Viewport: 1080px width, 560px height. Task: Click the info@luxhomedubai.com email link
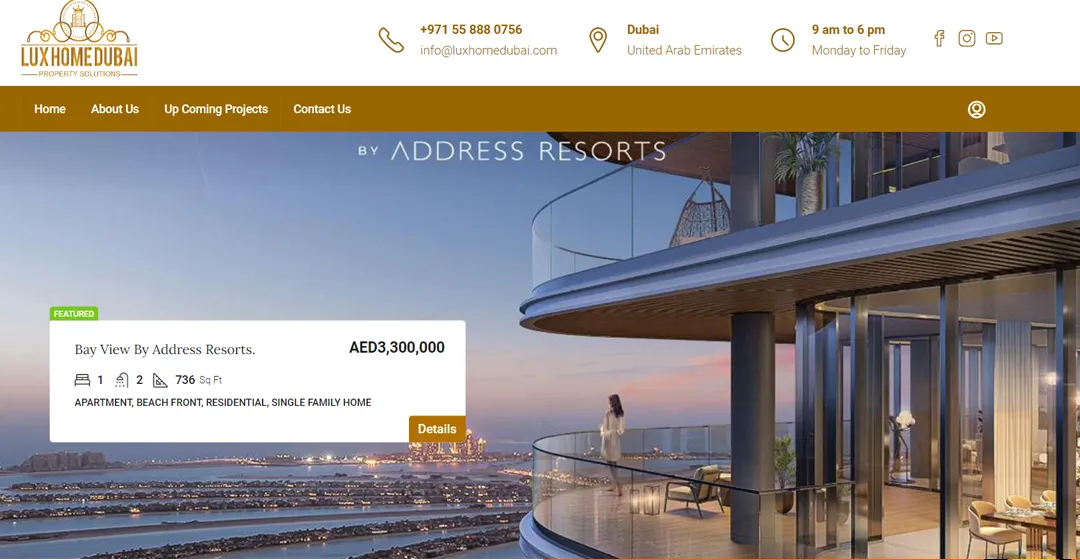[488, 50]
